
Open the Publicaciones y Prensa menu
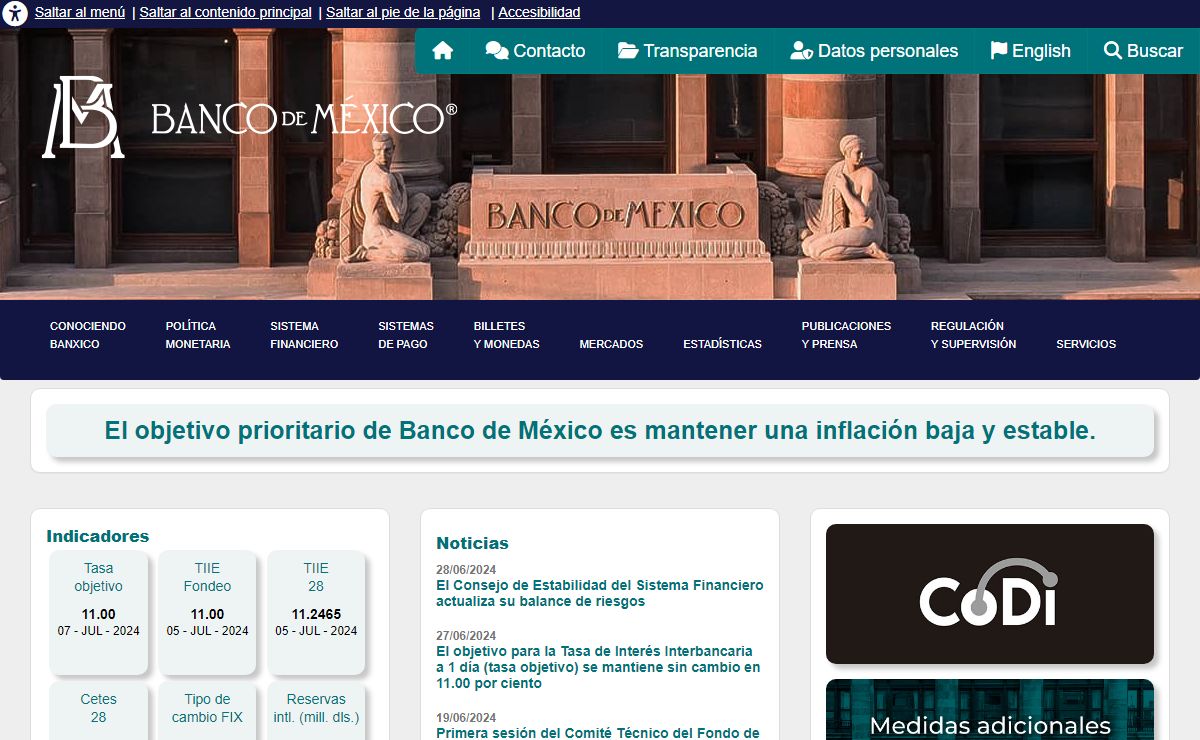click(846, 335)
